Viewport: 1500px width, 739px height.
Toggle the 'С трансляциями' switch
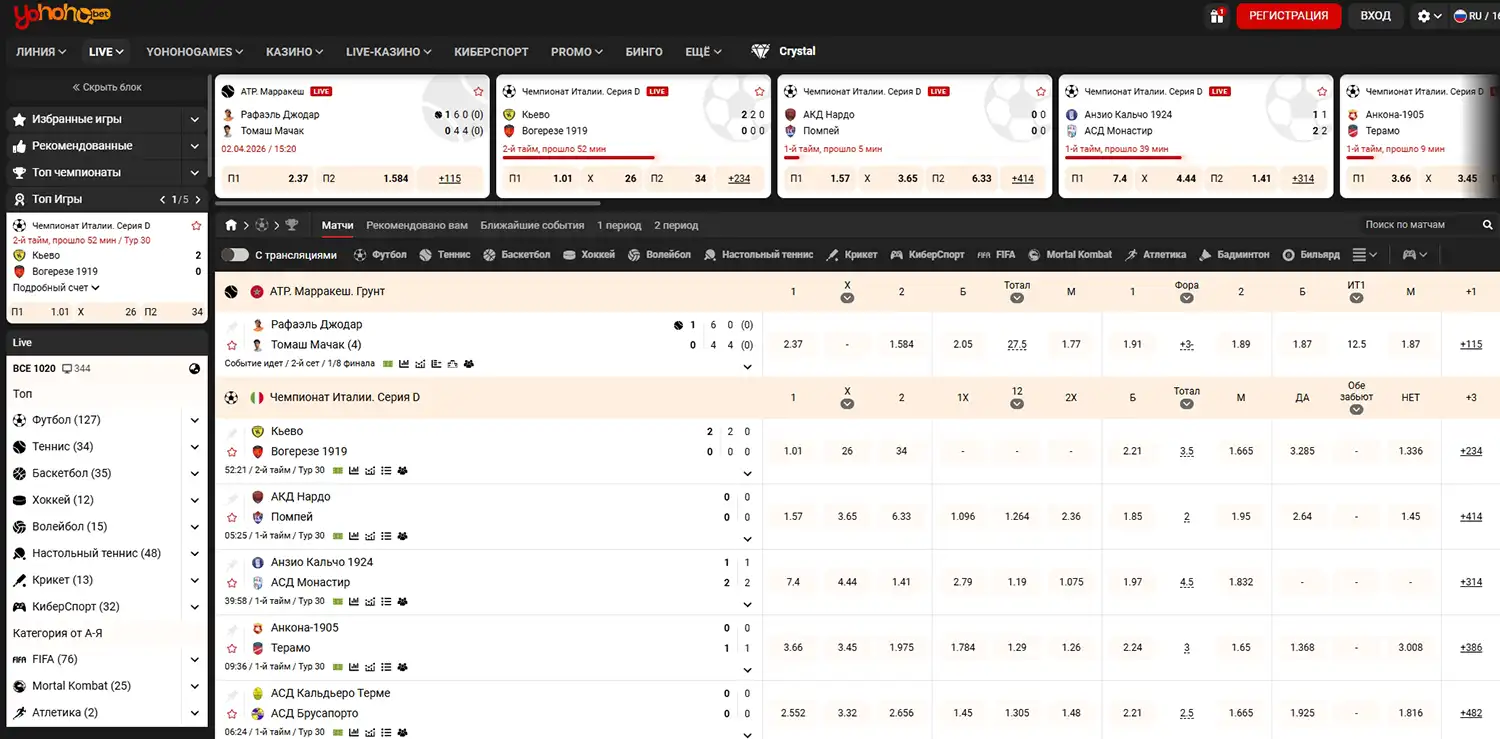[235, 255]
